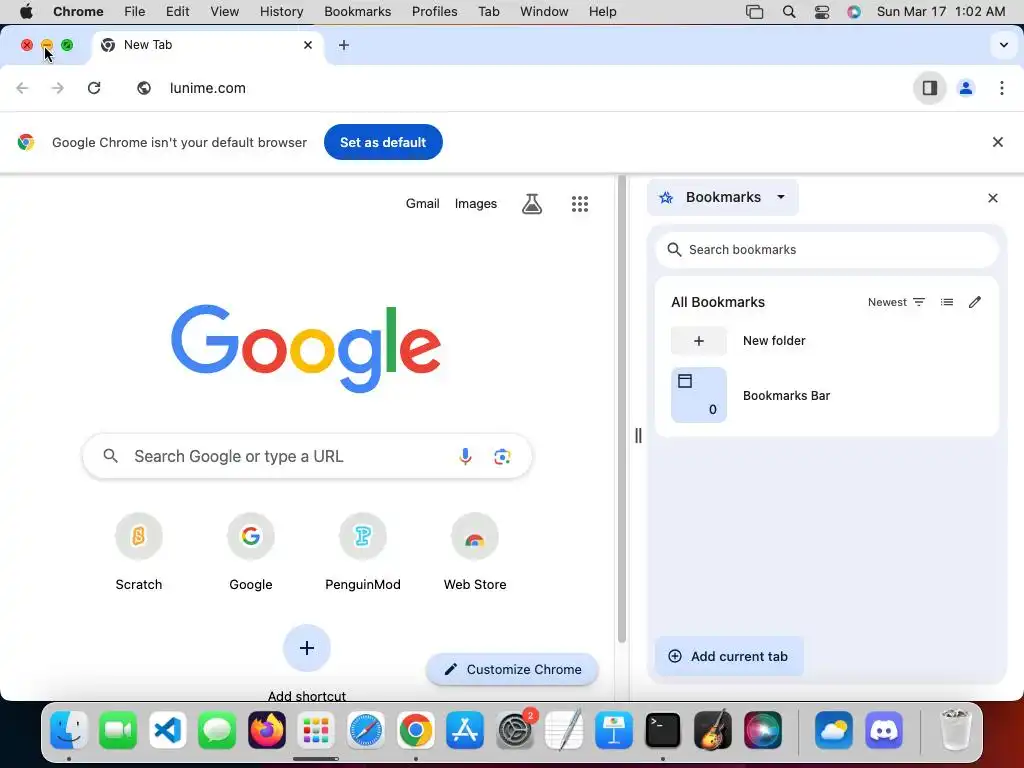Launch Finder from the Dock

point(69,729)
